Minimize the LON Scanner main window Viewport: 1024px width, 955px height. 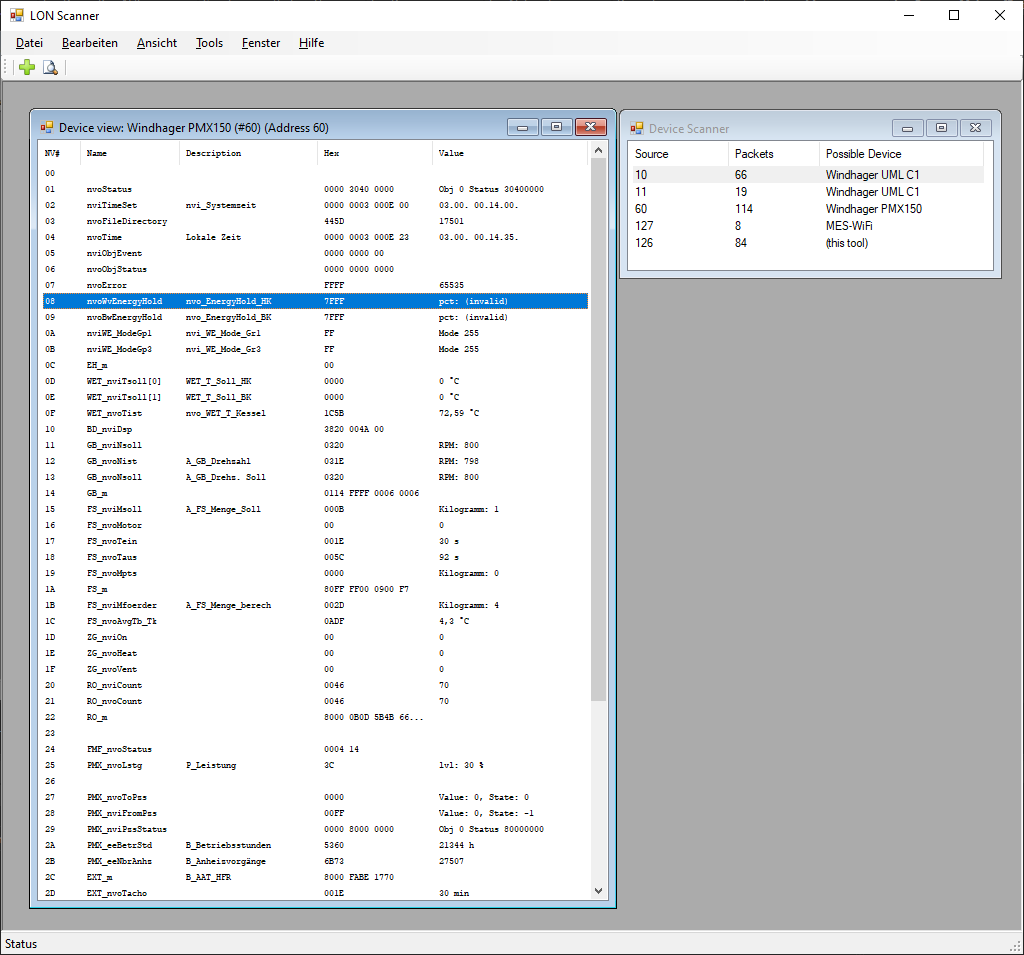tap(909, 15)
